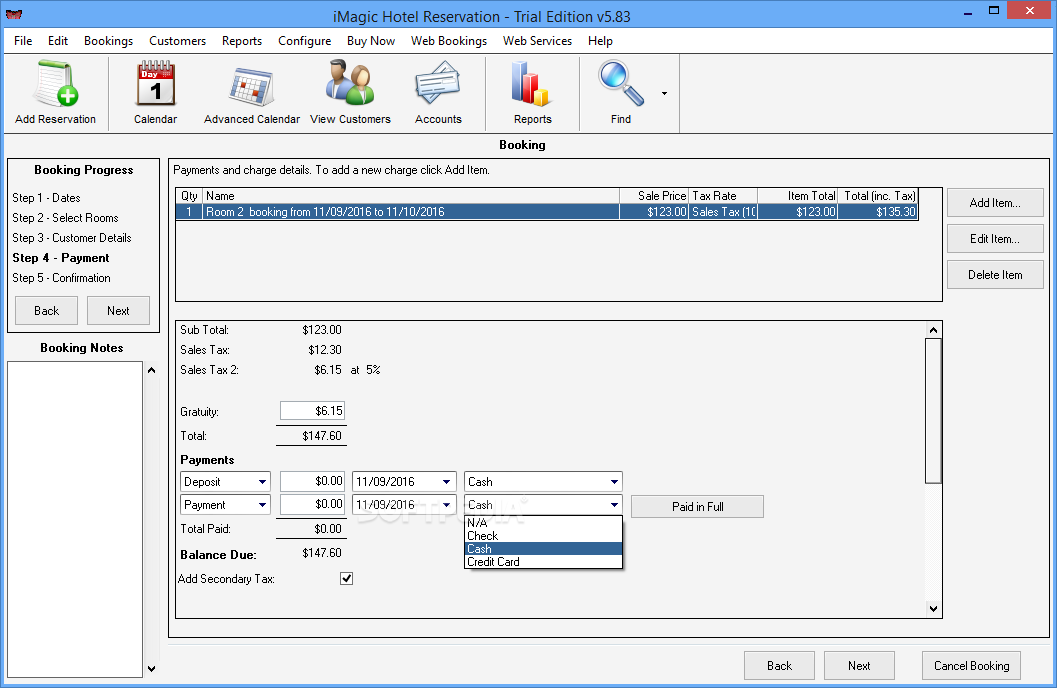Open the Web Bookings menu
This screenshot has width=1057, height=688.
[449, 40]
